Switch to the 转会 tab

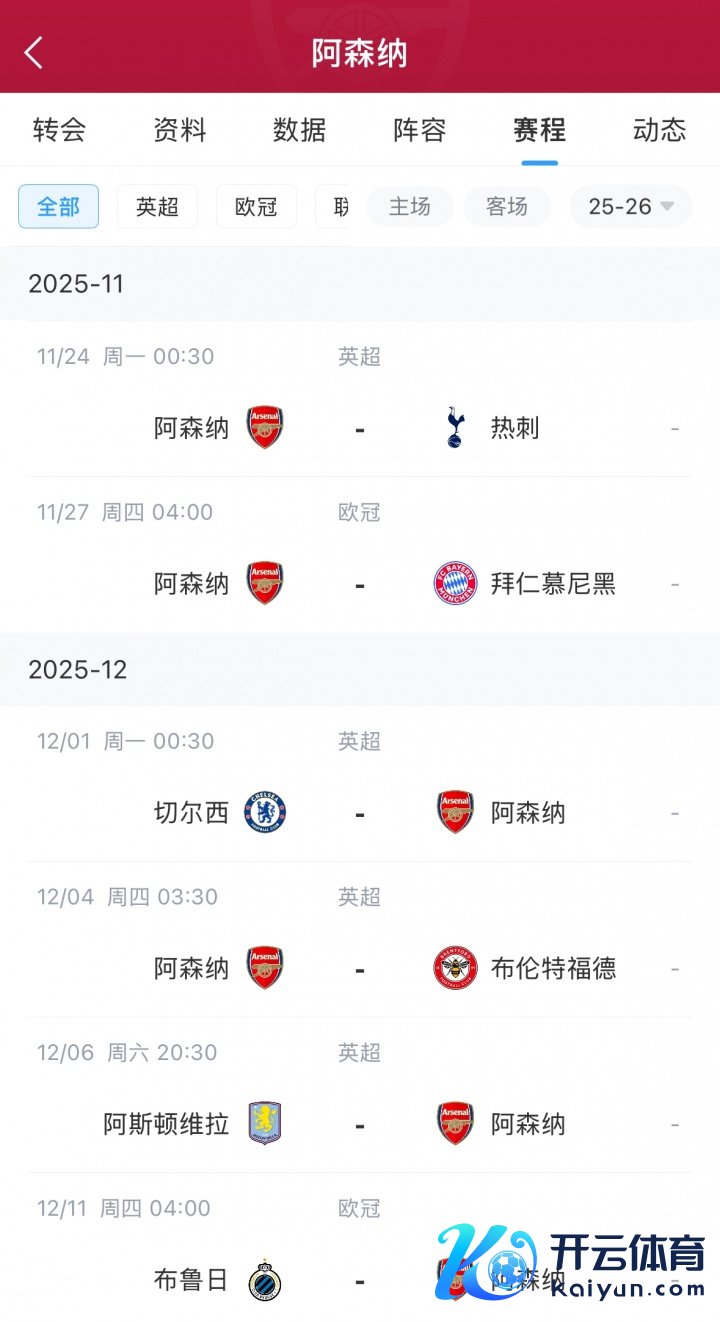click(x=59, y=130)
